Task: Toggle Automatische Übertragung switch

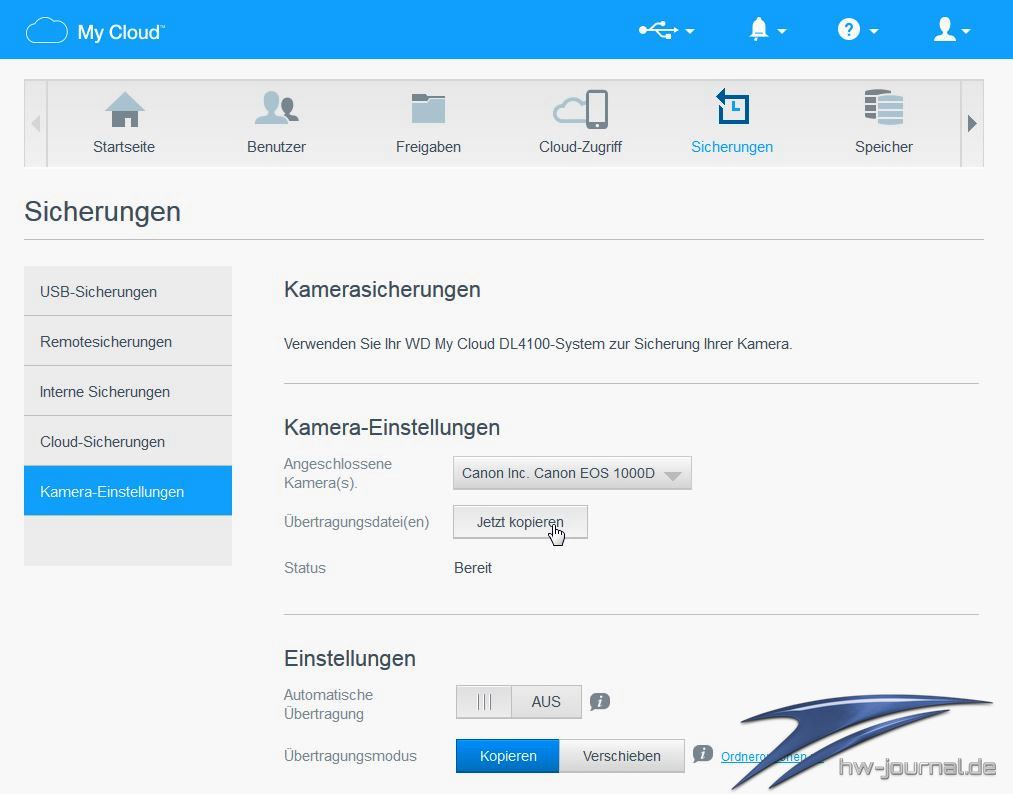Action: click(x=518, y=702)
